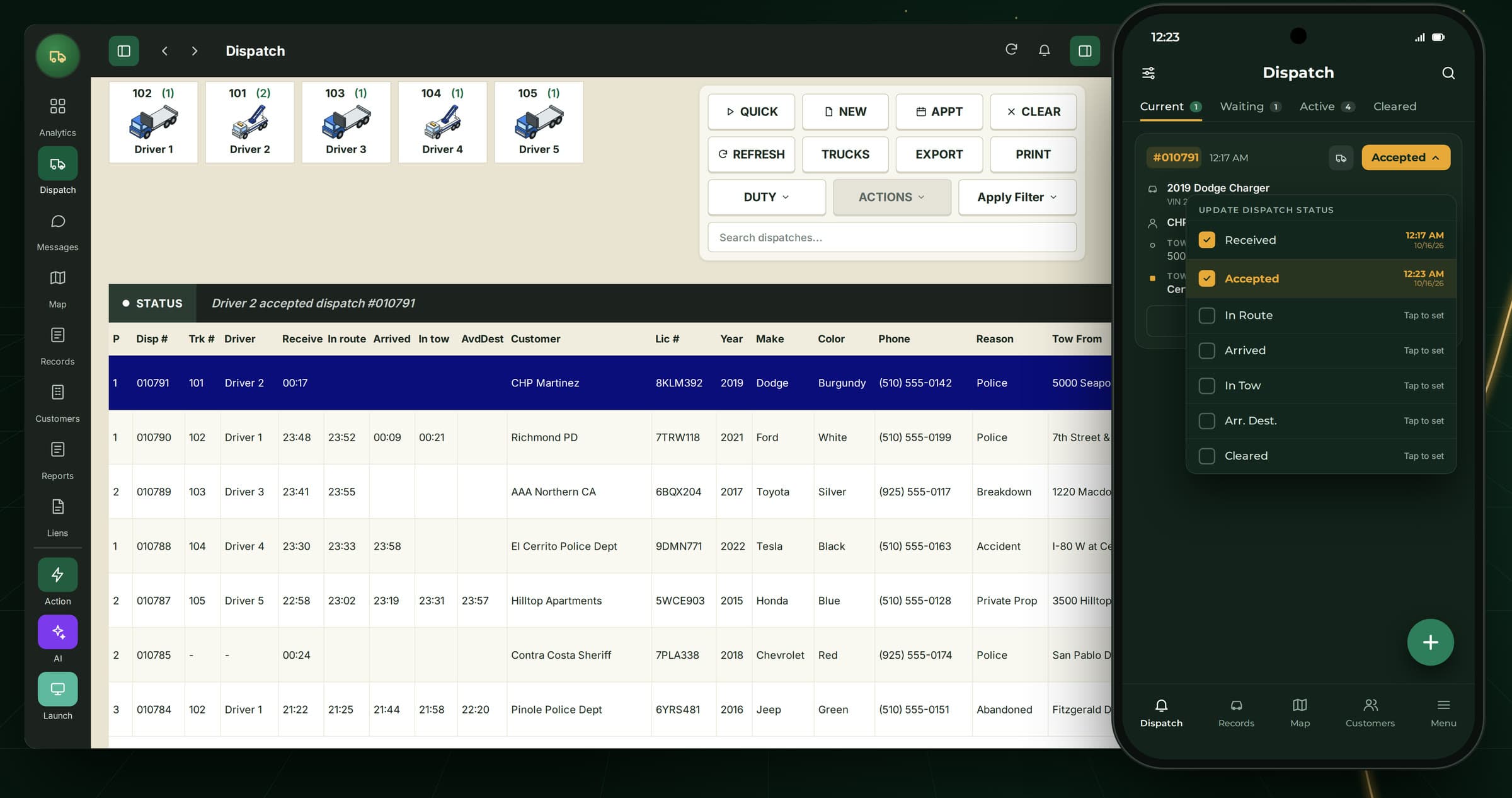
Task: Collapse the Accepted status dropdown
Action: pos(1406,158)
